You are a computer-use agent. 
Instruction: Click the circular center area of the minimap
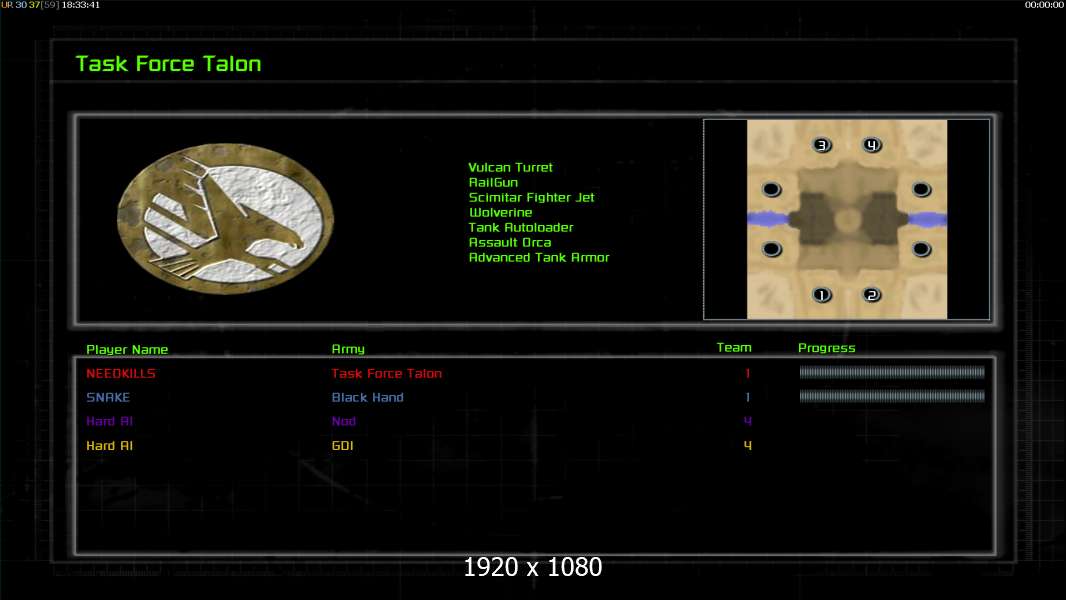(x=847, y=219)
